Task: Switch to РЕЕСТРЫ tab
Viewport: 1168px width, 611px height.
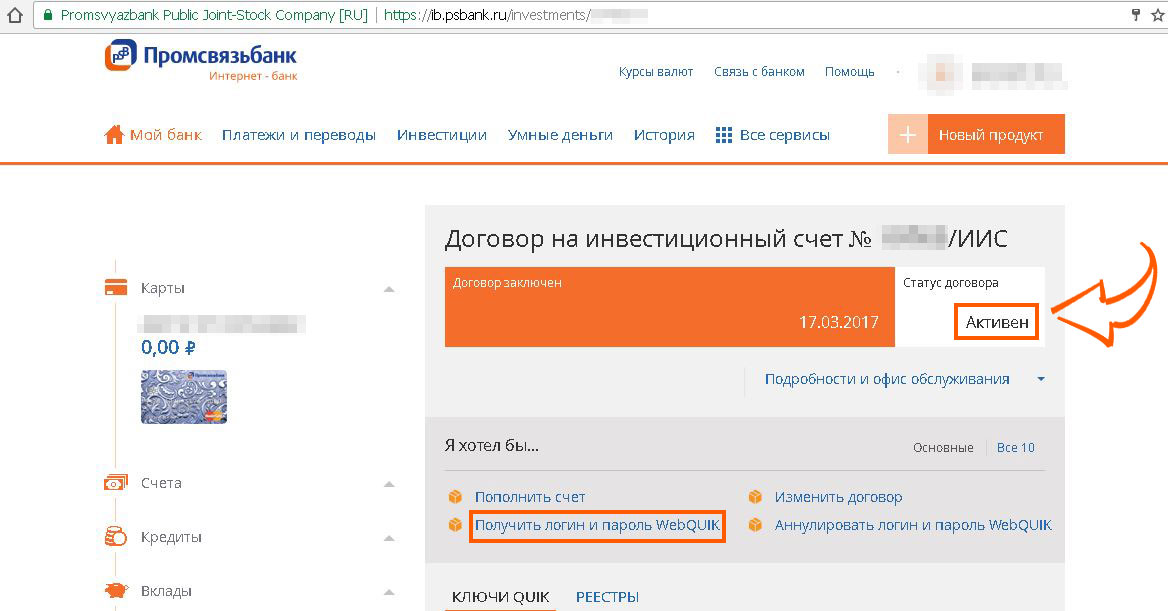Action: pyautogui.click(x=607, y=597)
